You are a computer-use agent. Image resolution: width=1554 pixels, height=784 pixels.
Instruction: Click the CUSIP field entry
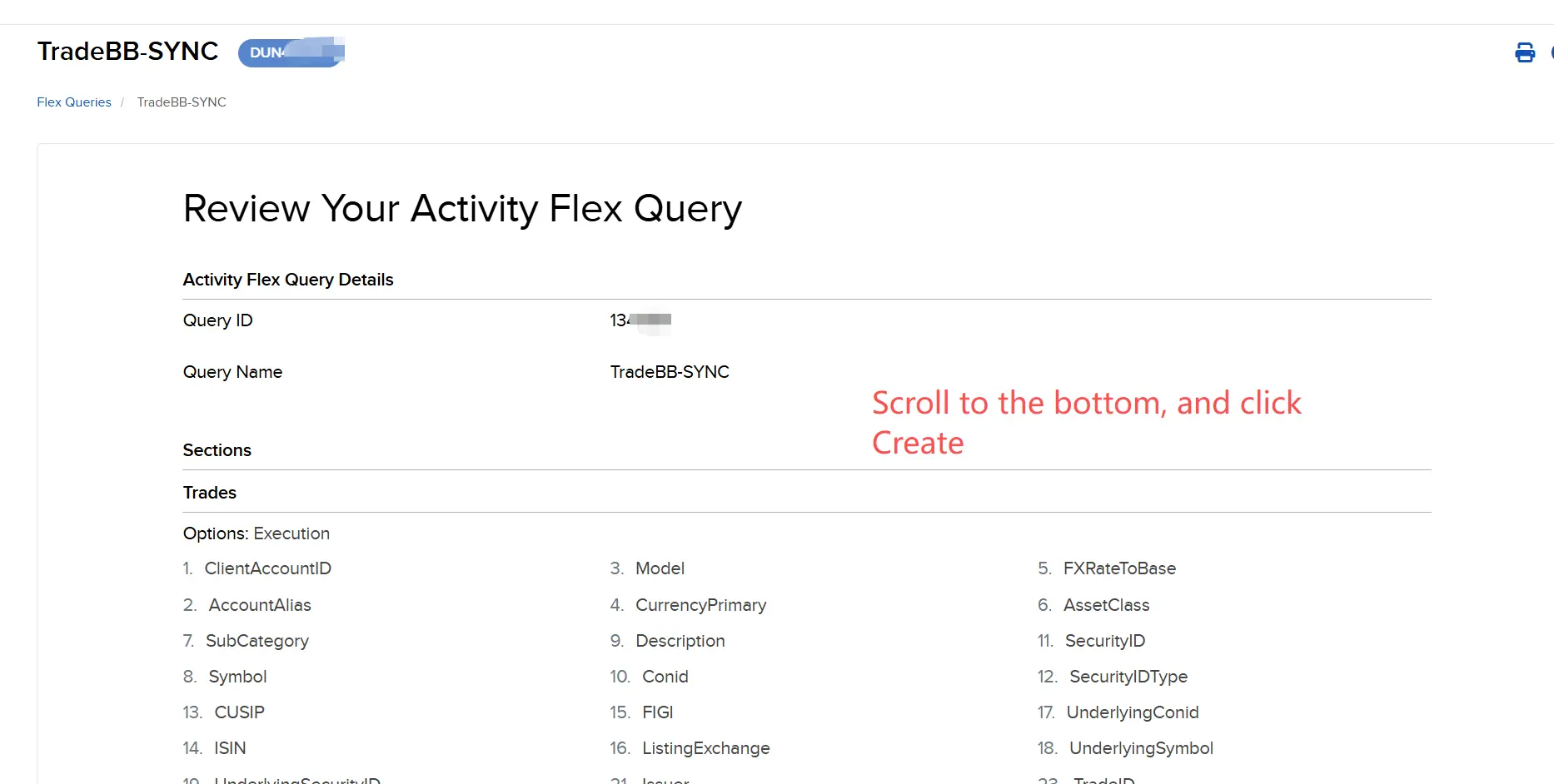click(239, 712)
